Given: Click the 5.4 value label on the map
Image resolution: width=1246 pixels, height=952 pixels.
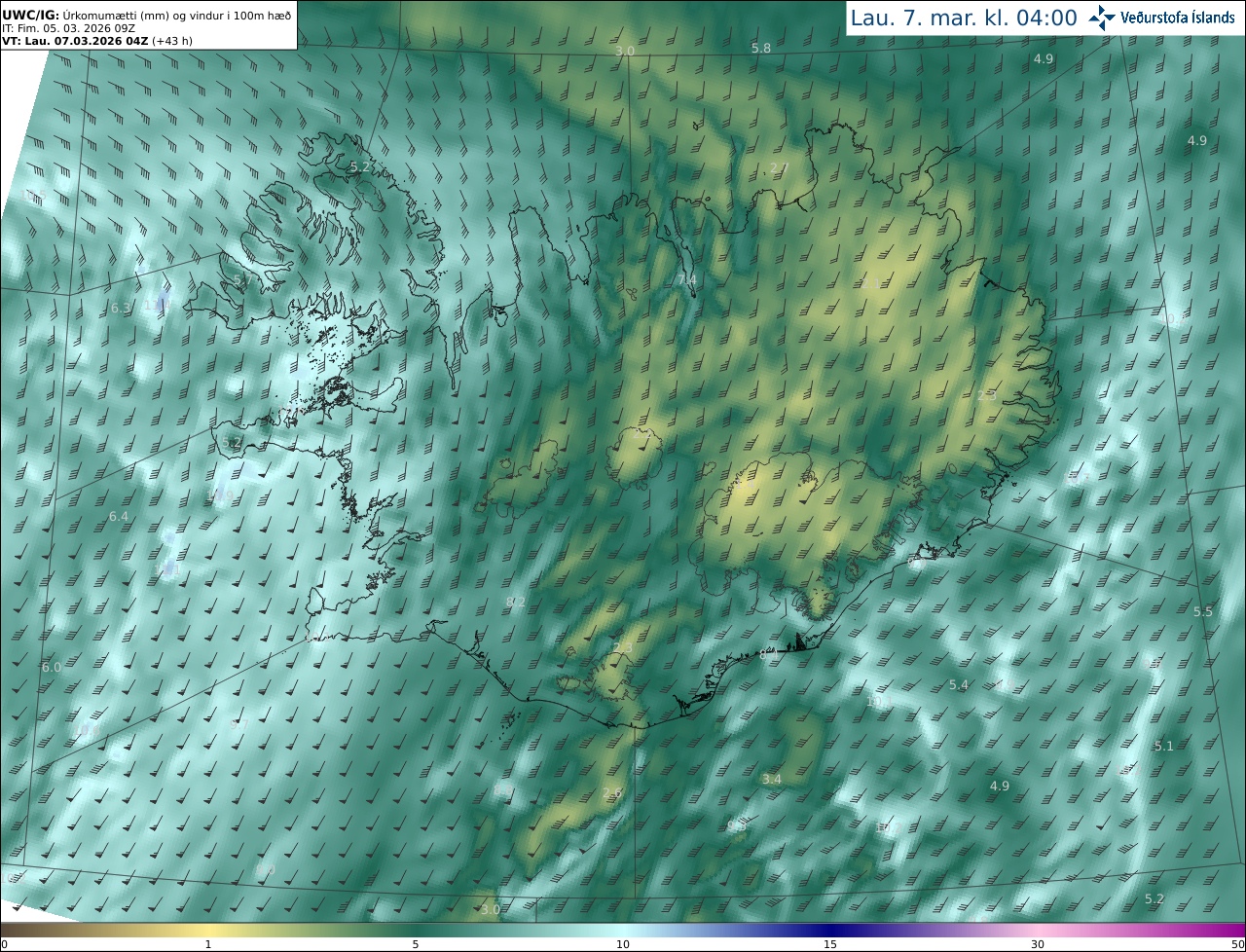Looking at the screenshot, I should [959, 685].
